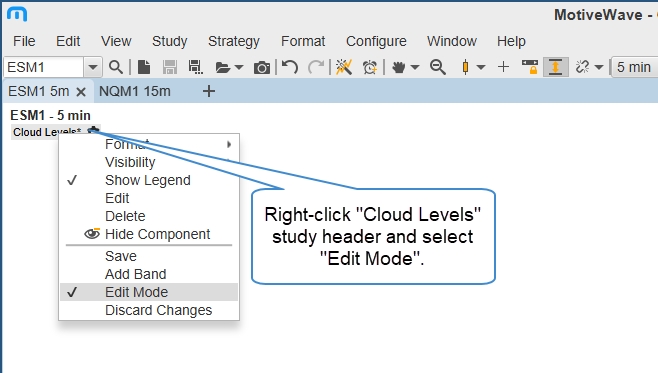The height and width of the screenshot is (373, 658).
Task: Open the Format menu in menu bar
Action: pyautogui.click(x=303, y=41)
